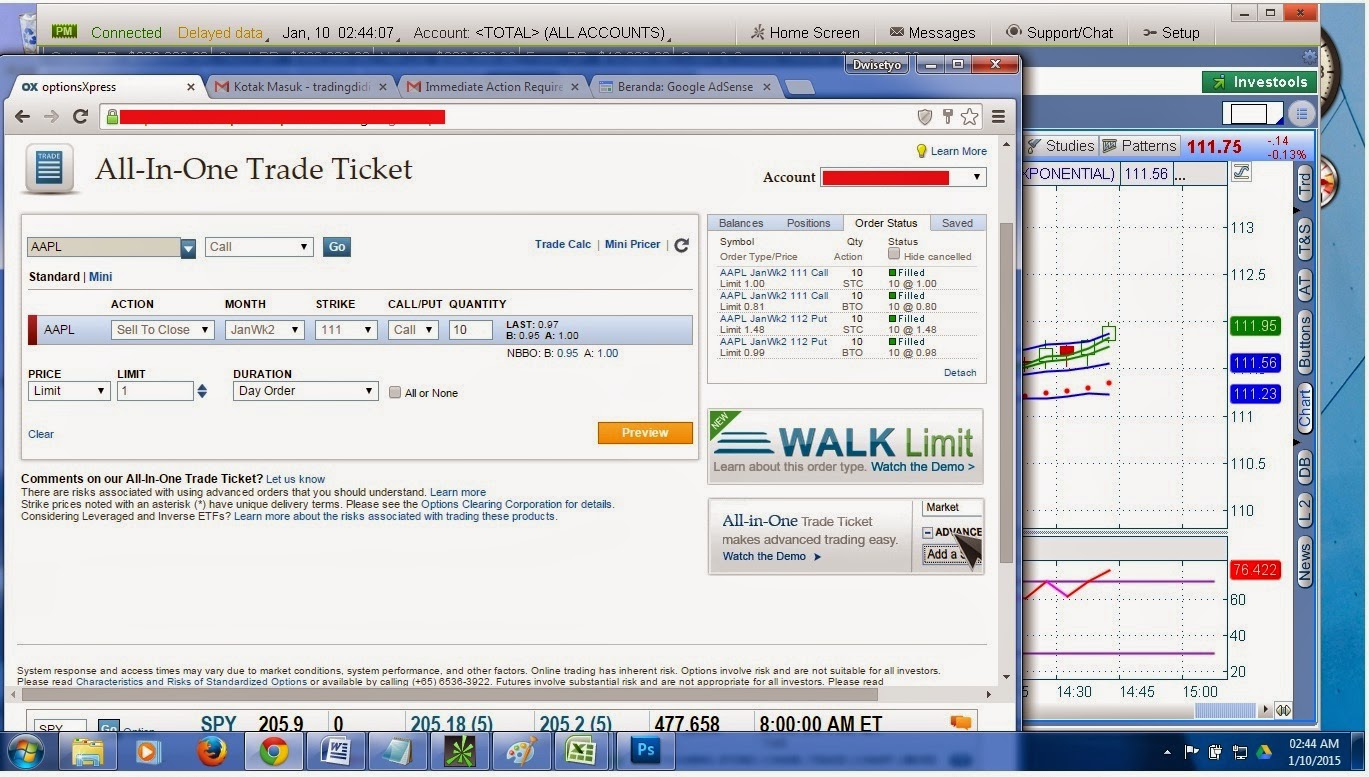Open Support/Chat in platform top bar

pyautogui.click(x=1059, y=32)
